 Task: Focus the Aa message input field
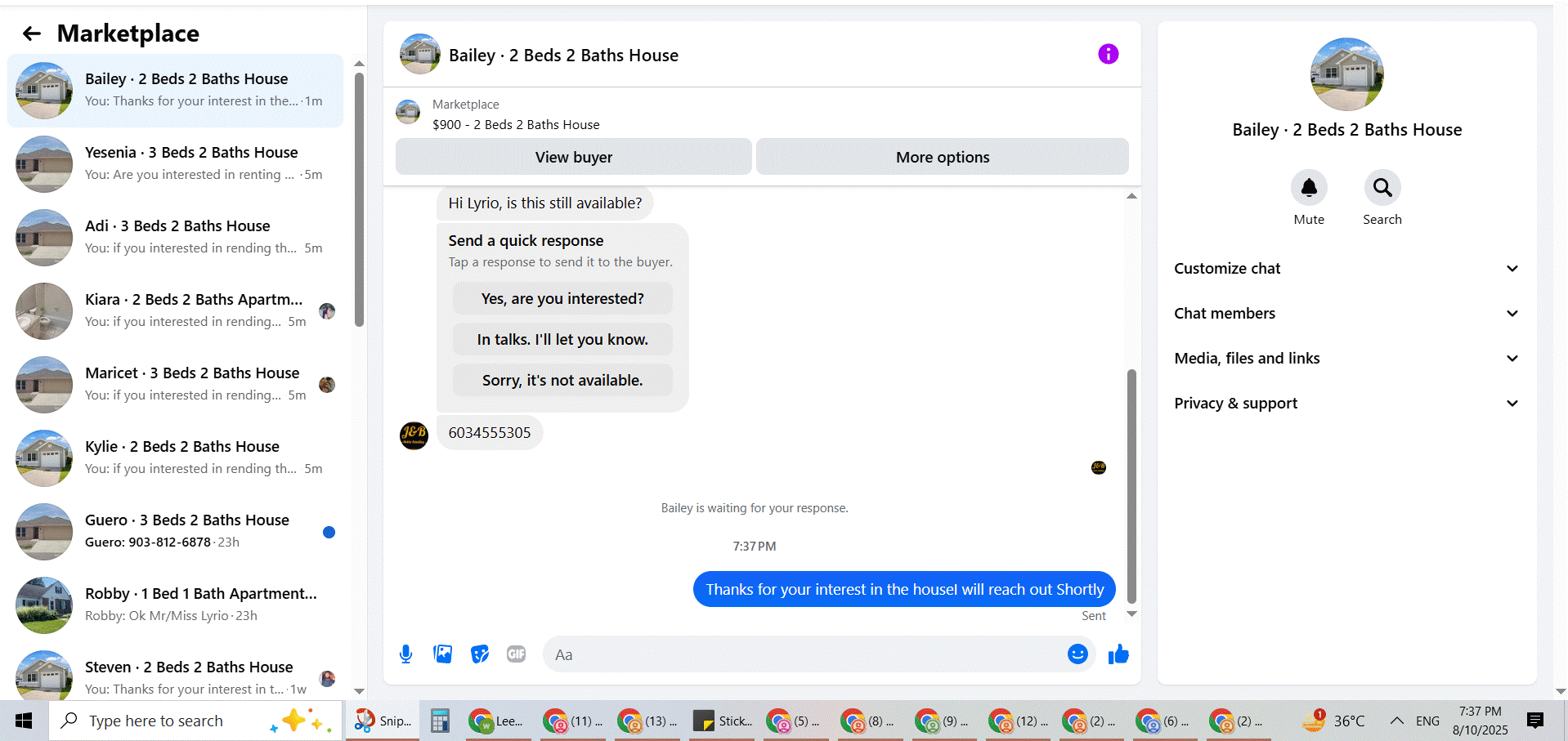pyautogui.click(x=805, y=654)
